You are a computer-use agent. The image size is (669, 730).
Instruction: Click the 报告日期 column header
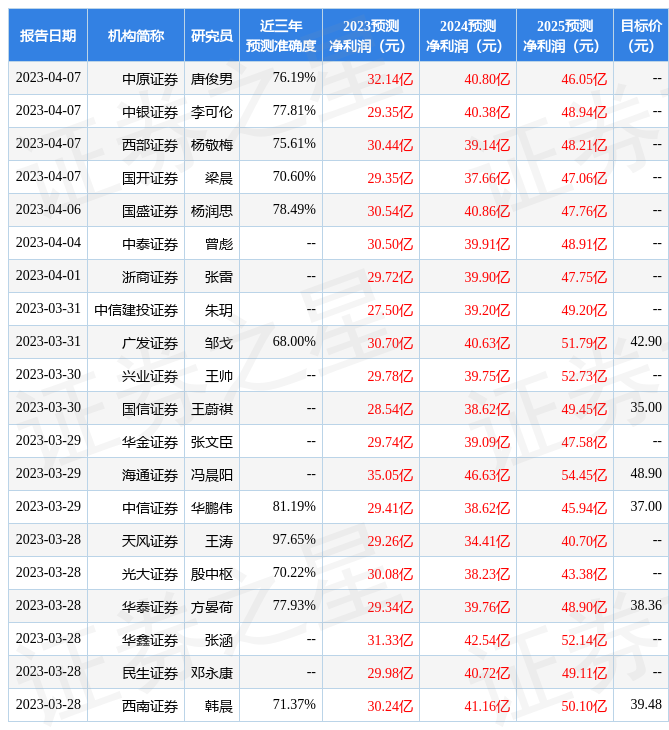click(48, 35)
